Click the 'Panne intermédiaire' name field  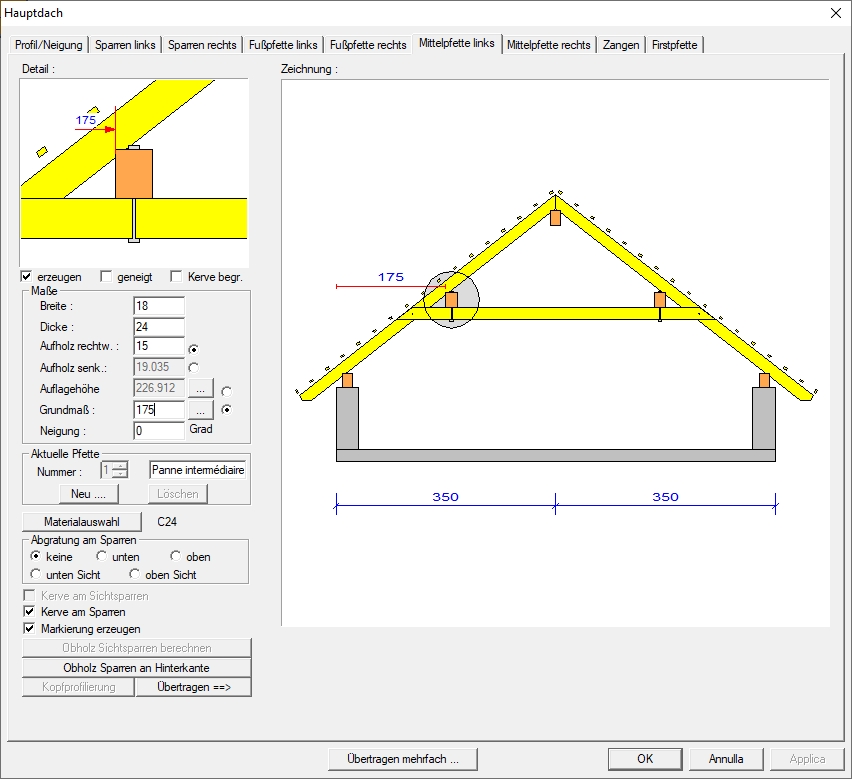coord(197,470)
